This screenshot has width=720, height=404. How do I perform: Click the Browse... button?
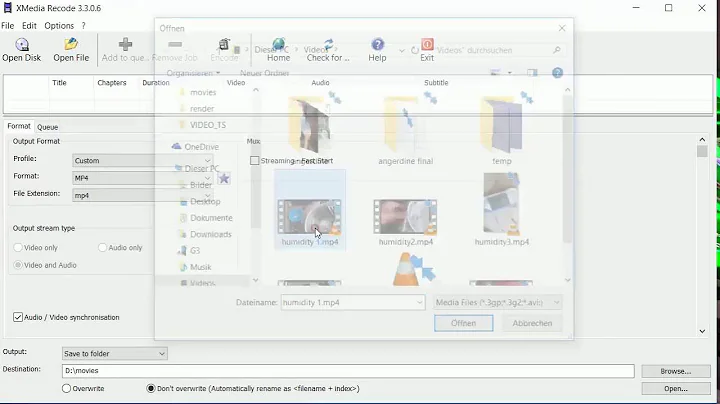tap(675, 371)
